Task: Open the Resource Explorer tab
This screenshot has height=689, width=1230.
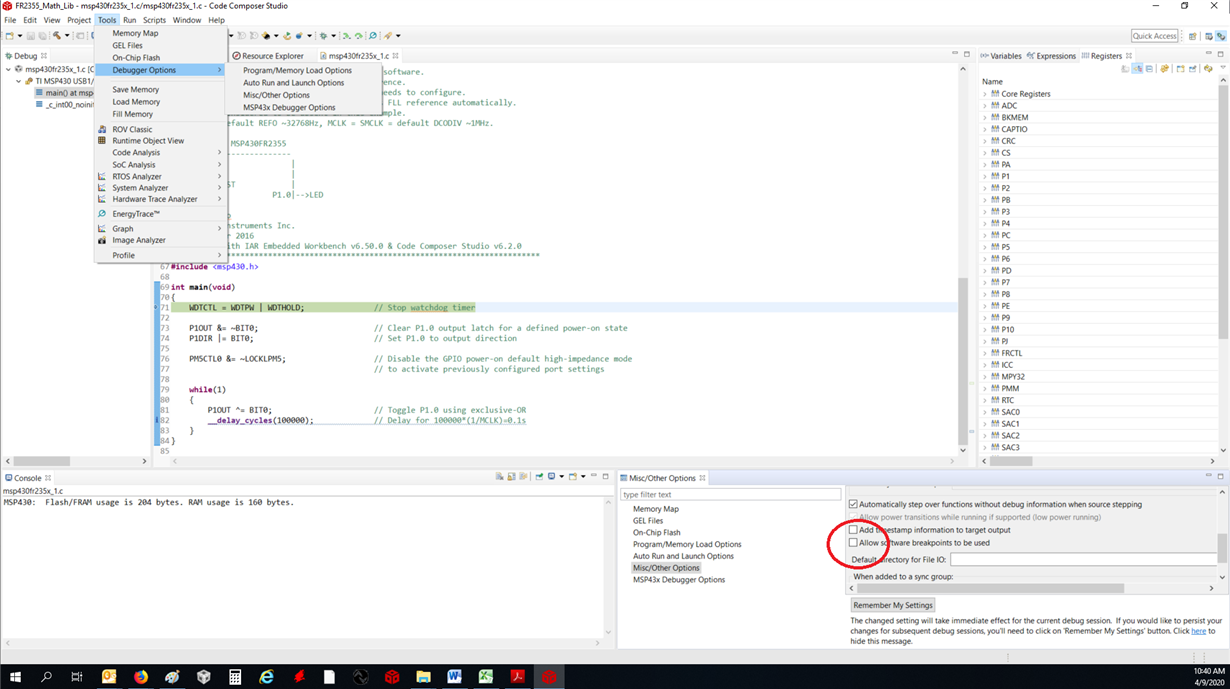Action: click(x=267, y=56)
